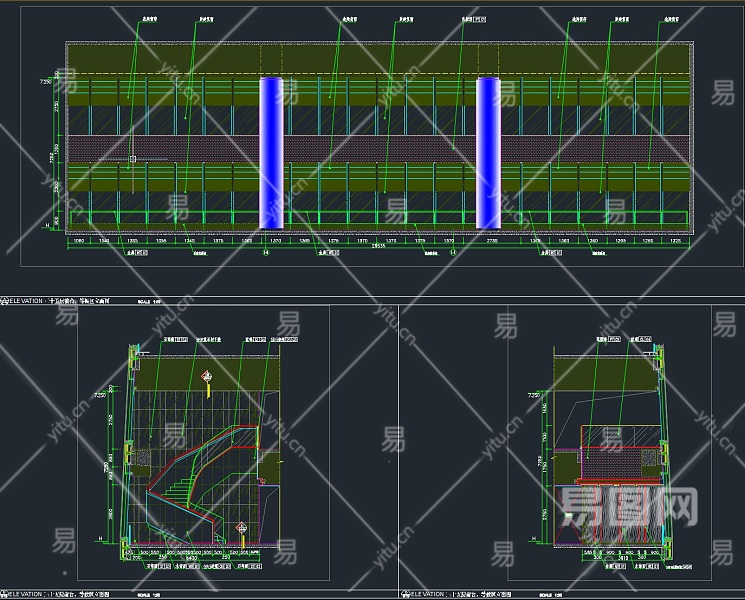Image resolution: width=745 pixels, height=600 pixels.
Task: Click the left blue column in top elevation
Action: click(272, 152)
